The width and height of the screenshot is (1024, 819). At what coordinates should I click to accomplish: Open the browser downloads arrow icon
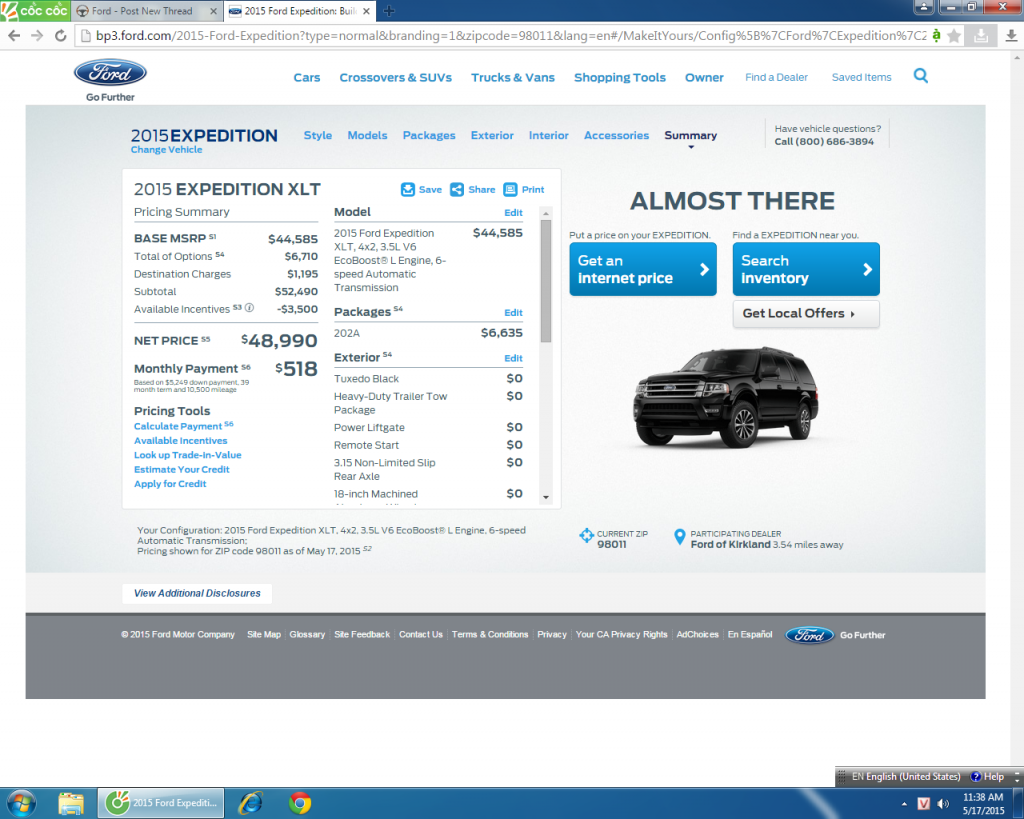(x=1011, y=36)
